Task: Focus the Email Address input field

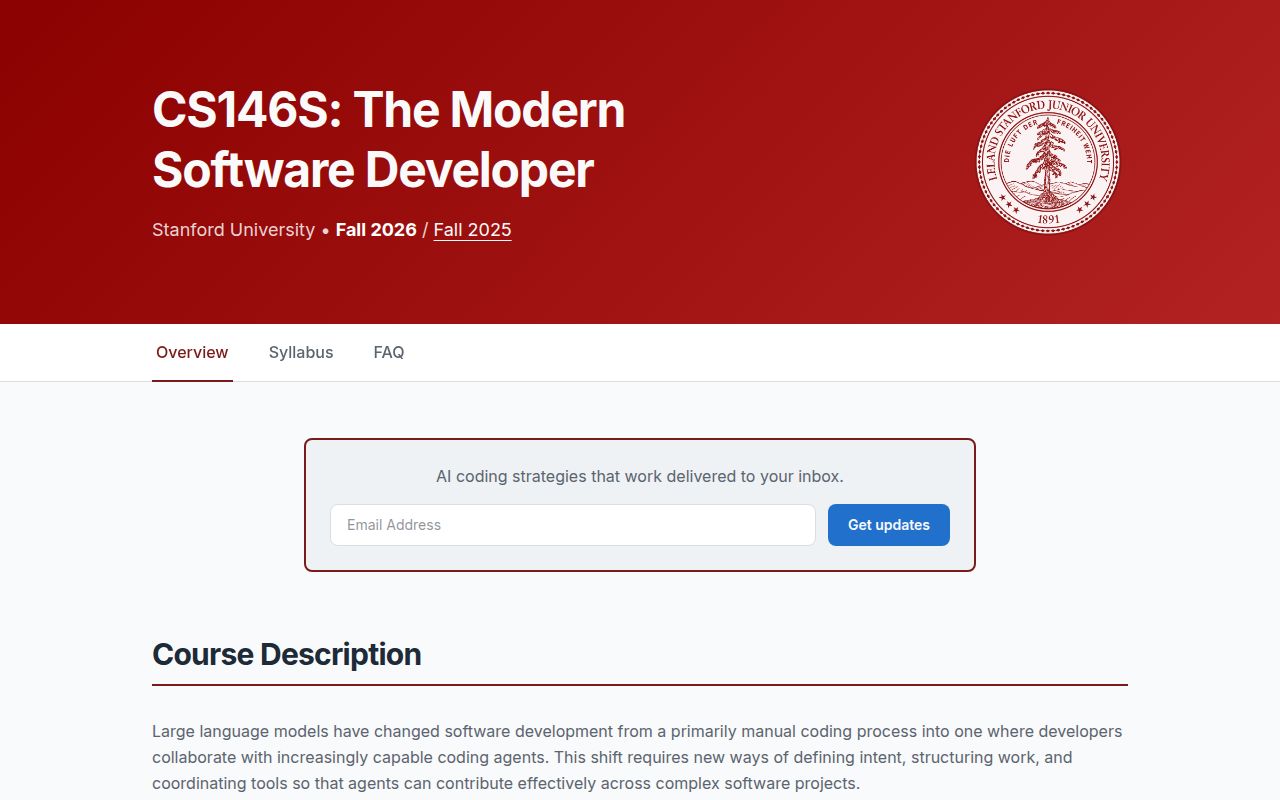Action: click(x=573, y=525)
